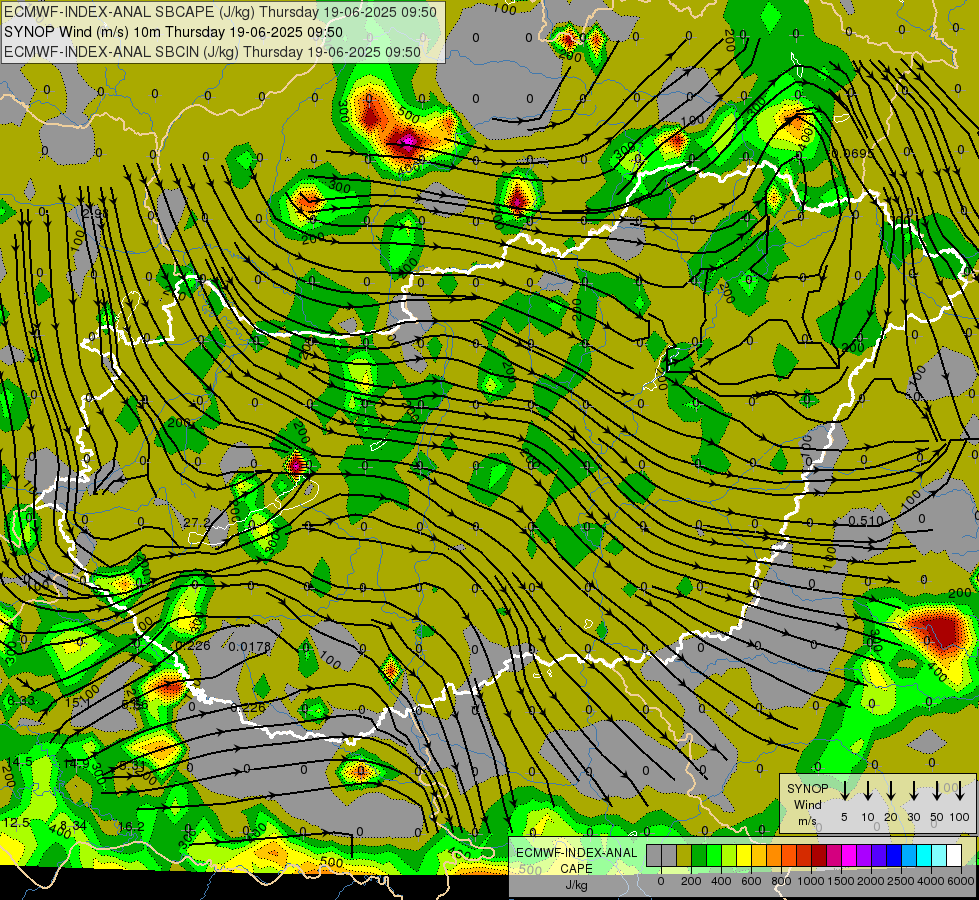Select the olive 100–200 J/kg CAPE legend swatch
This screenshot has width=979, height=900.
(684, 856)
